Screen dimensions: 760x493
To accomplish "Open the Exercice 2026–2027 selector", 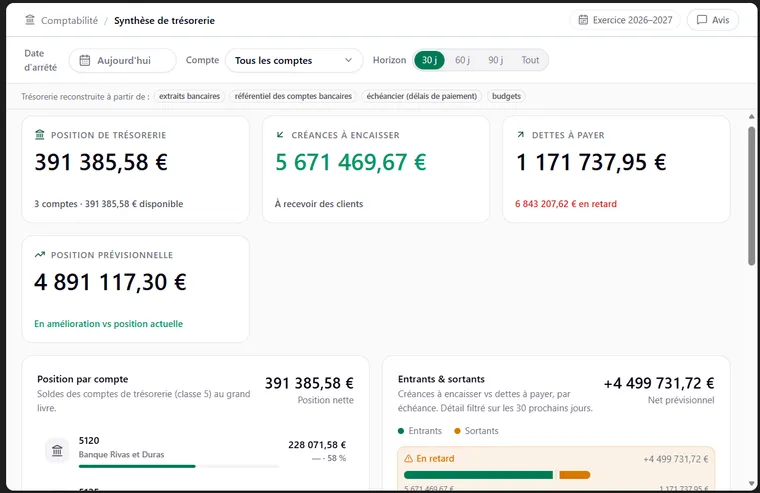I will tap(625, 20).
